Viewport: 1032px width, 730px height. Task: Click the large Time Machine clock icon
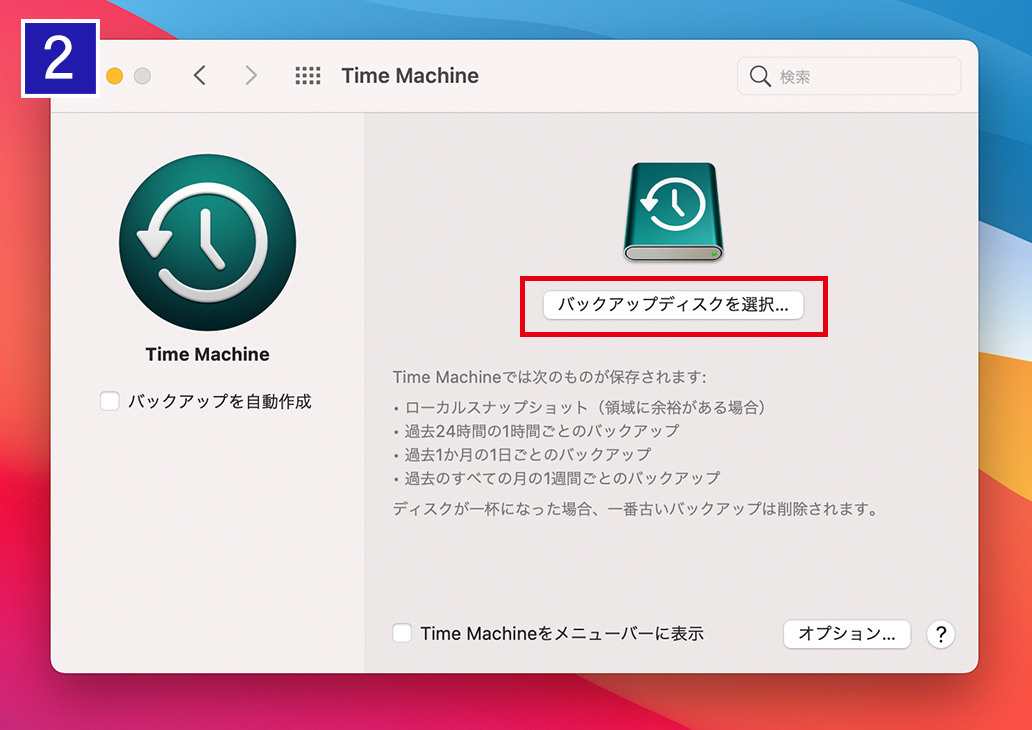tap(207, 242)
